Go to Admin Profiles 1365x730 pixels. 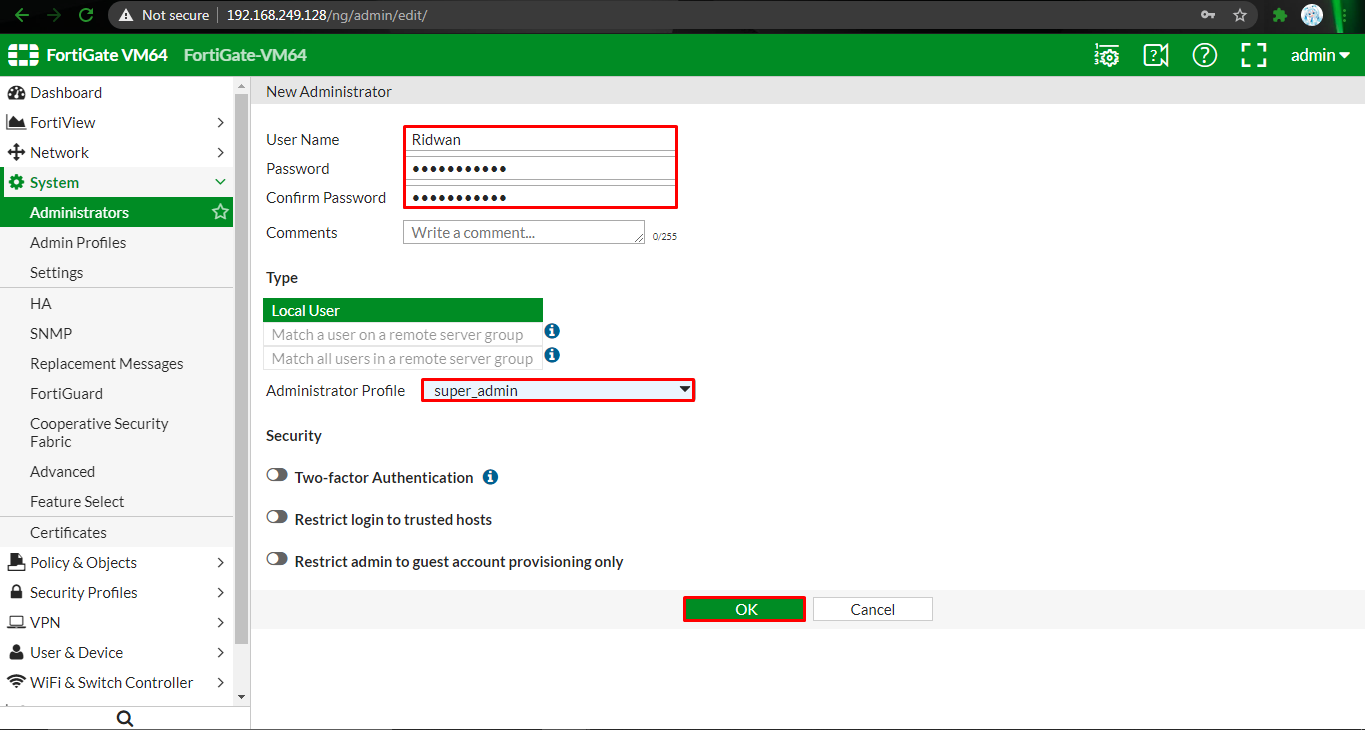[78, 242]
